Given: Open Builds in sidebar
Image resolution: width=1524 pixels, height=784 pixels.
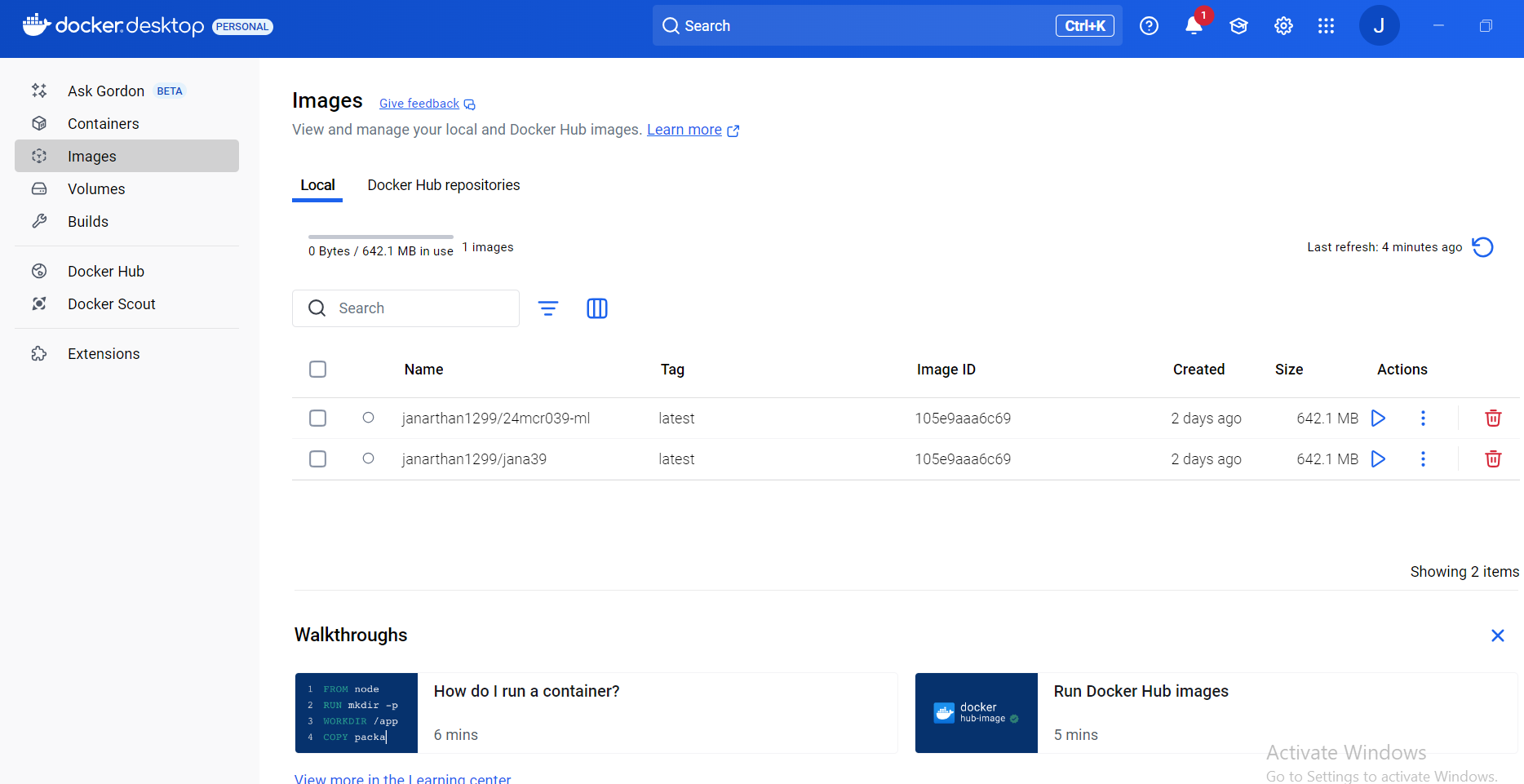Looking at the screenshot, I should [126, 221].
